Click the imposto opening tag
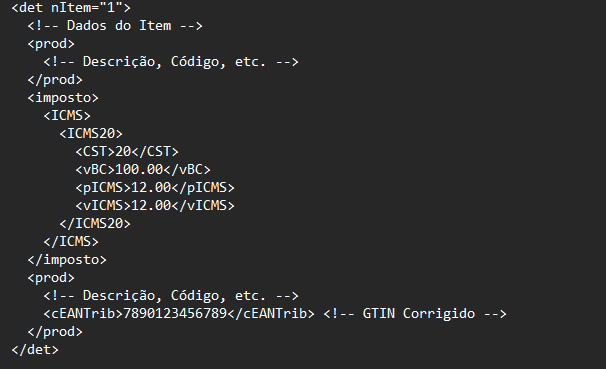Screen dimensions: 606x369 [x=63, y=98]
